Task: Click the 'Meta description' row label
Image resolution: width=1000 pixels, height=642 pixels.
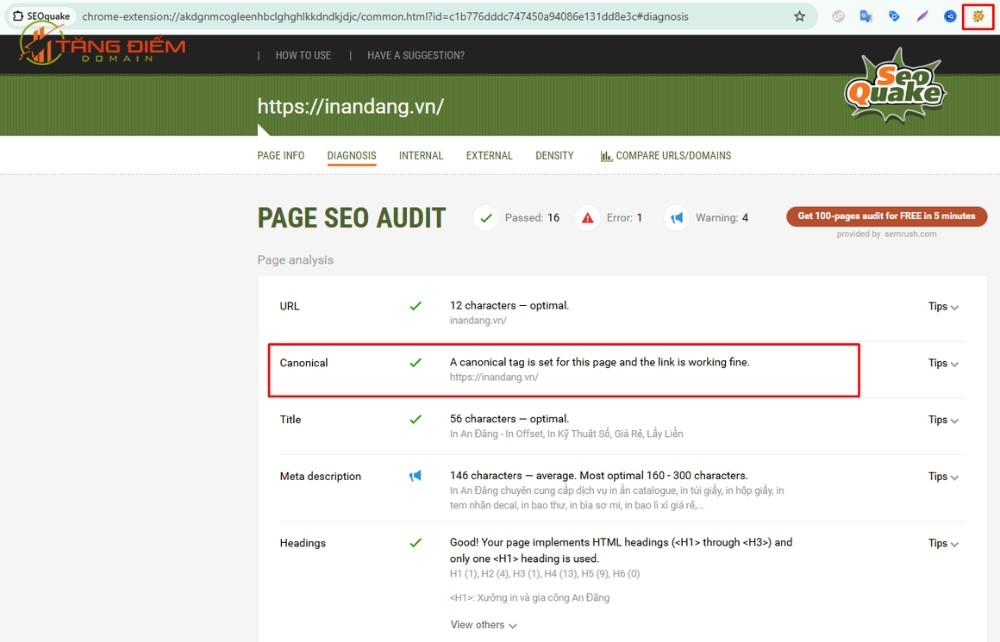Action: [320, 476]
